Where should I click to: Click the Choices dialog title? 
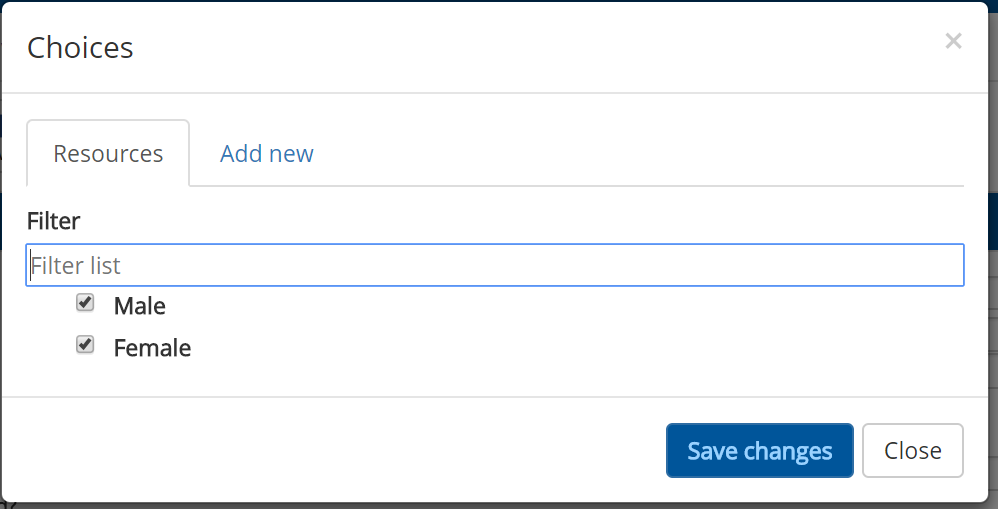click(x=80, y=47)
